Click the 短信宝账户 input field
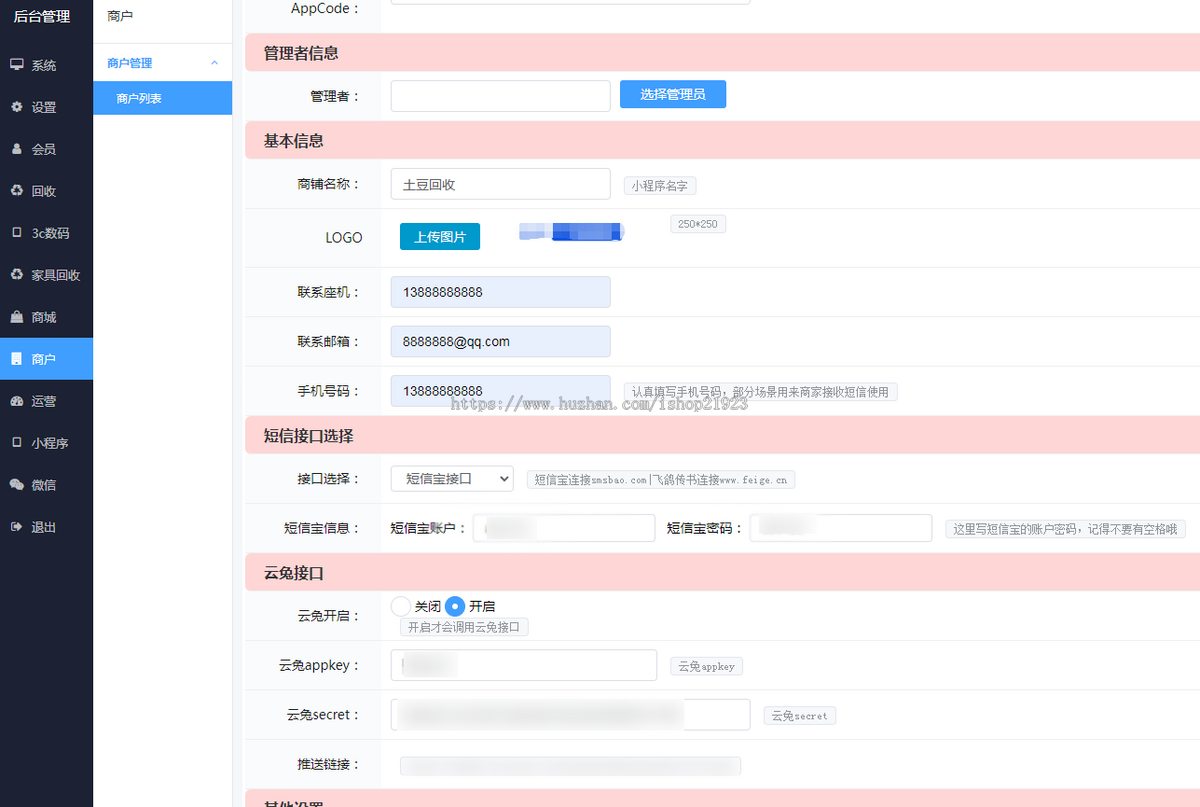This screenshot has height=807, width=1200. [x=564, y=528]
